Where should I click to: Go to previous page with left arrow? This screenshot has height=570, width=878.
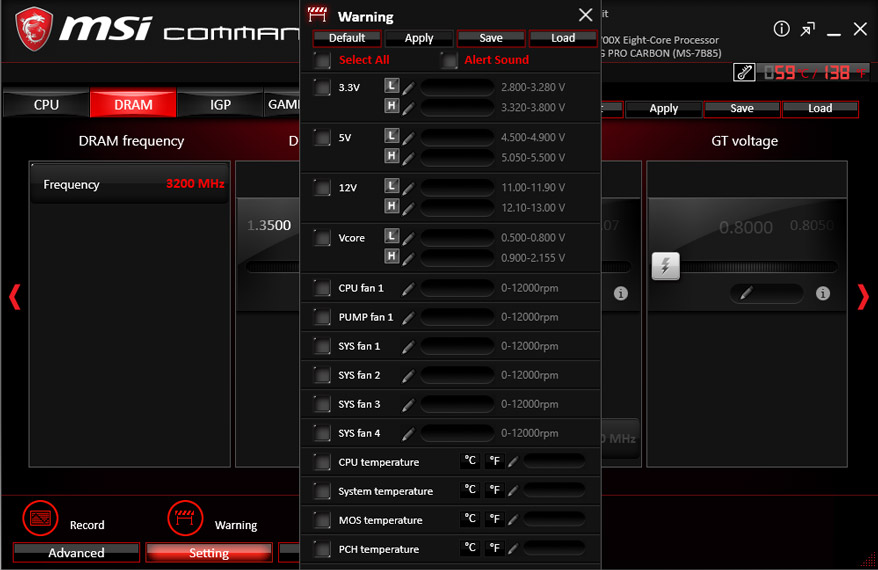tap(15, 297)
